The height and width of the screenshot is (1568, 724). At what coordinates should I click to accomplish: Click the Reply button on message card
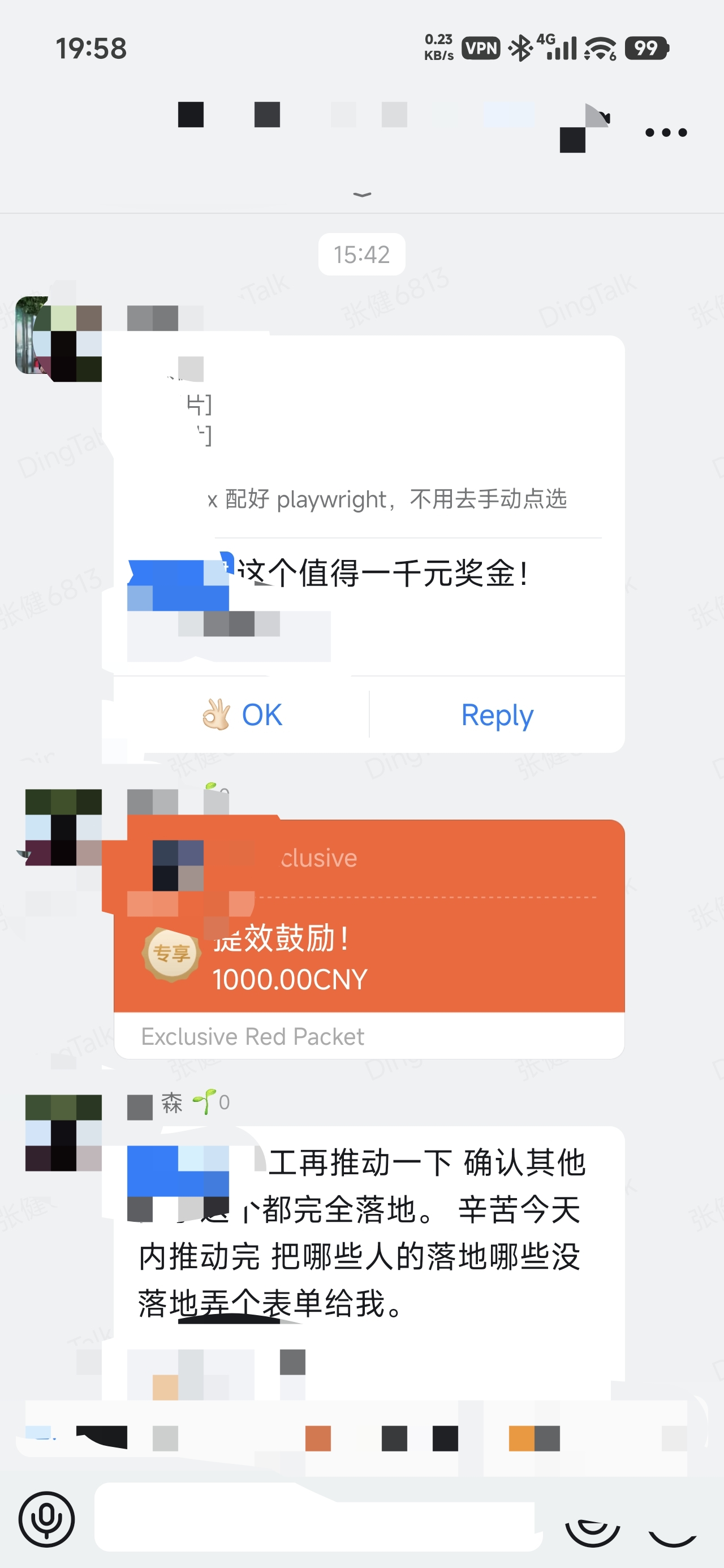click(497, 714)
